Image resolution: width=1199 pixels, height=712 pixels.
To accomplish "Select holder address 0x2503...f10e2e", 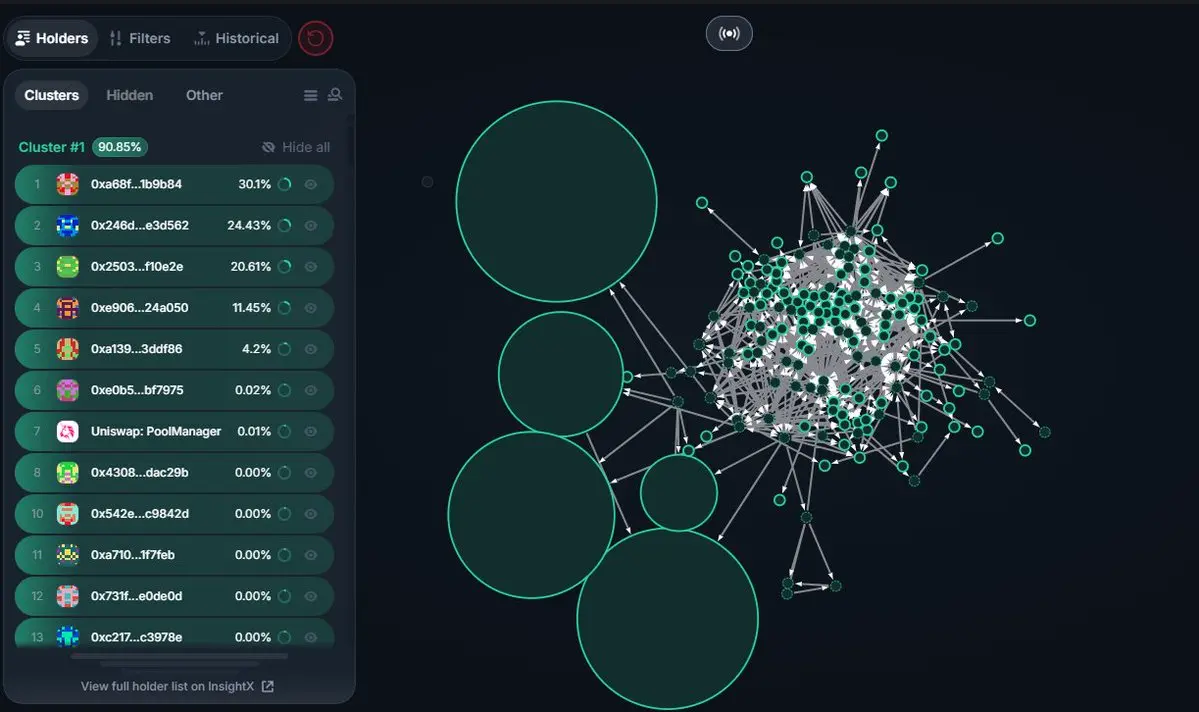I will (x=137, y=267).
